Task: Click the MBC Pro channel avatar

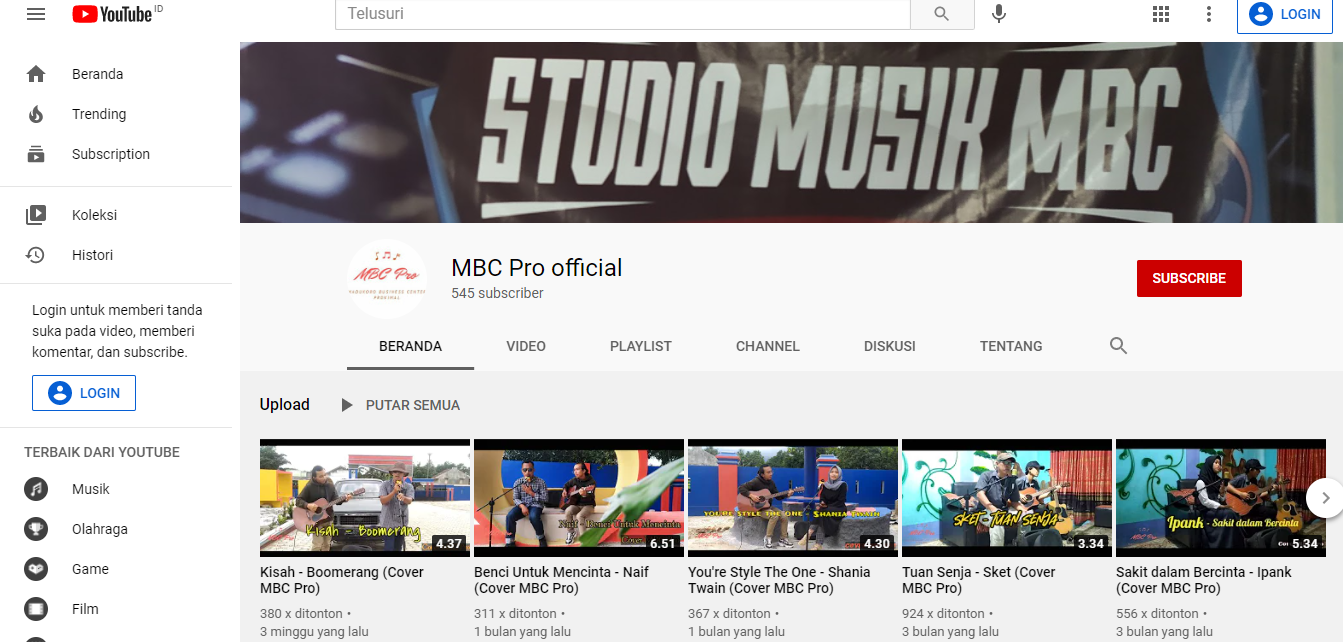Action: click(387, 279)
